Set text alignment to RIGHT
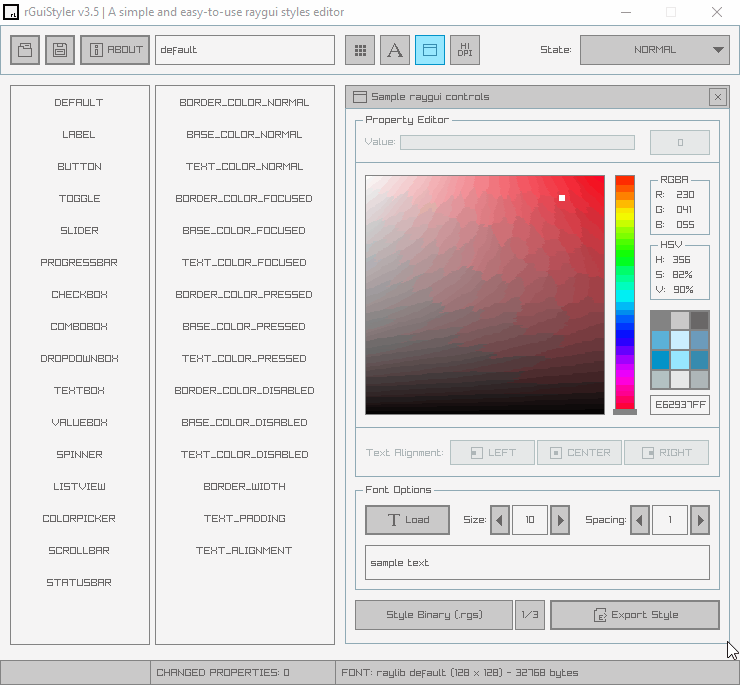The width and height of the screenshot is (740, 685). coord(666,453)
